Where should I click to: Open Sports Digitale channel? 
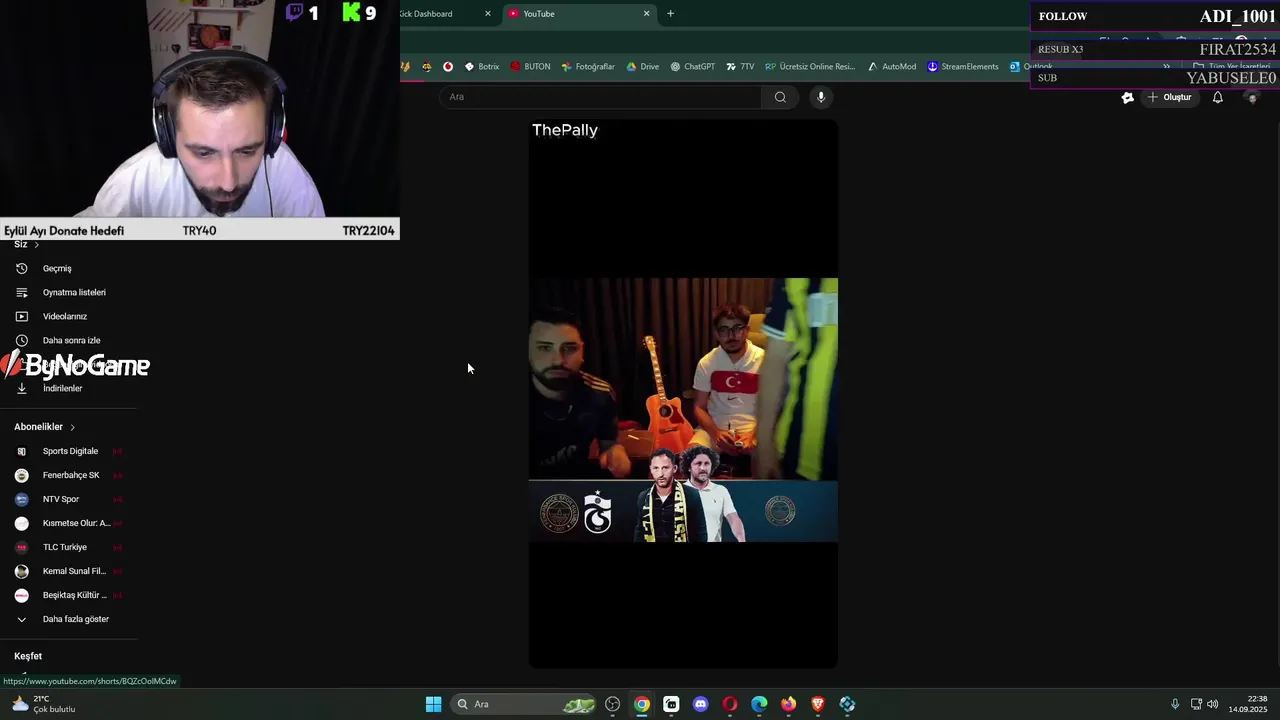tap(68, 451)
